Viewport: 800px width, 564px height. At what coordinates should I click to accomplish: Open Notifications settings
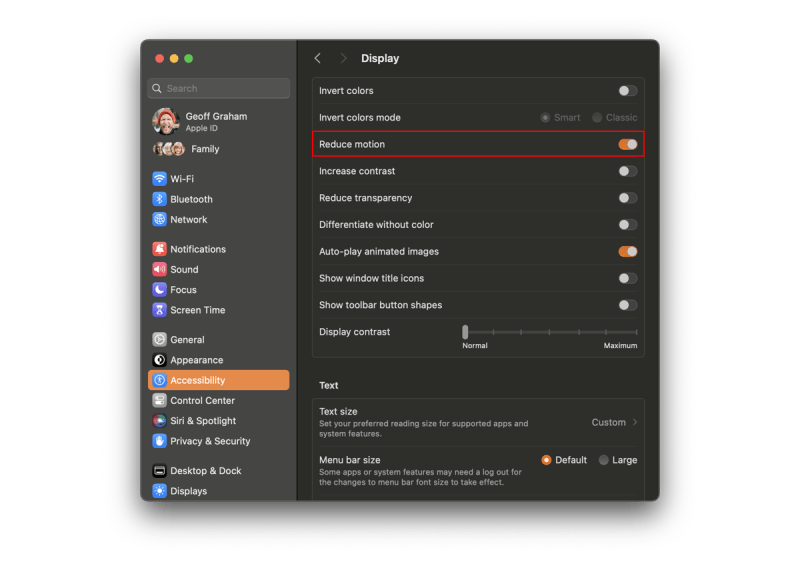218,249
